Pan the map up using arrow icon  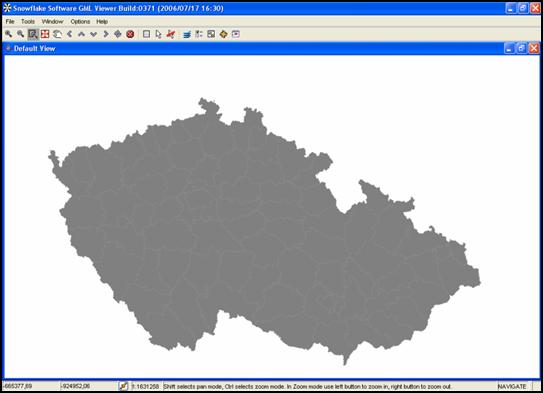click(81, 34)
